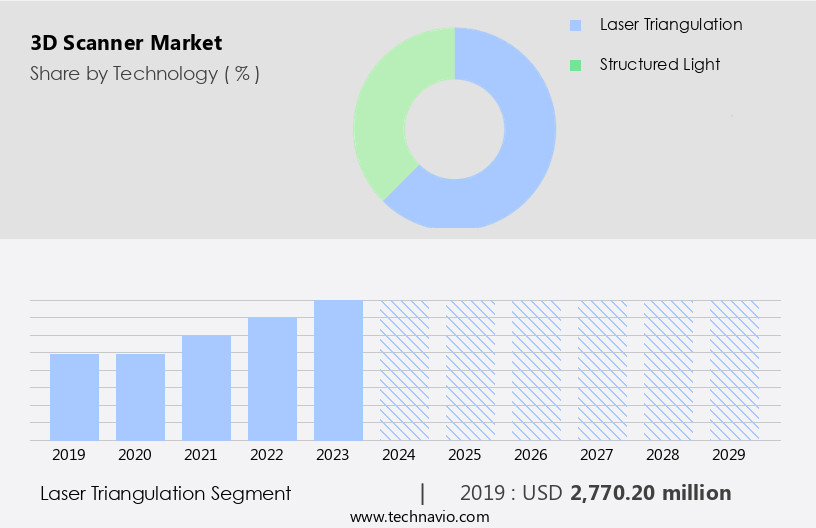Click the blue Laser Triangulation legend swatch
The width and height of the screenshot is (816, 528).
click(575, 25)
